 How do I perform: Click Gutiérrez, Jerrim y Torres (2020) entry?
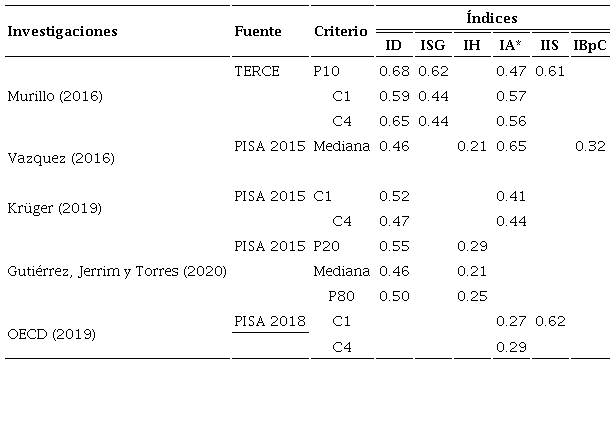pos(117,271)
